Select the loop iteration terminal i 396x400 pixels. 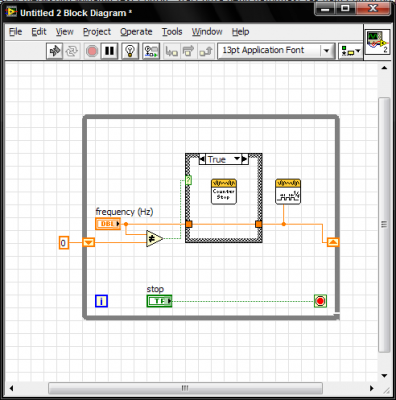tap(101, 301)
